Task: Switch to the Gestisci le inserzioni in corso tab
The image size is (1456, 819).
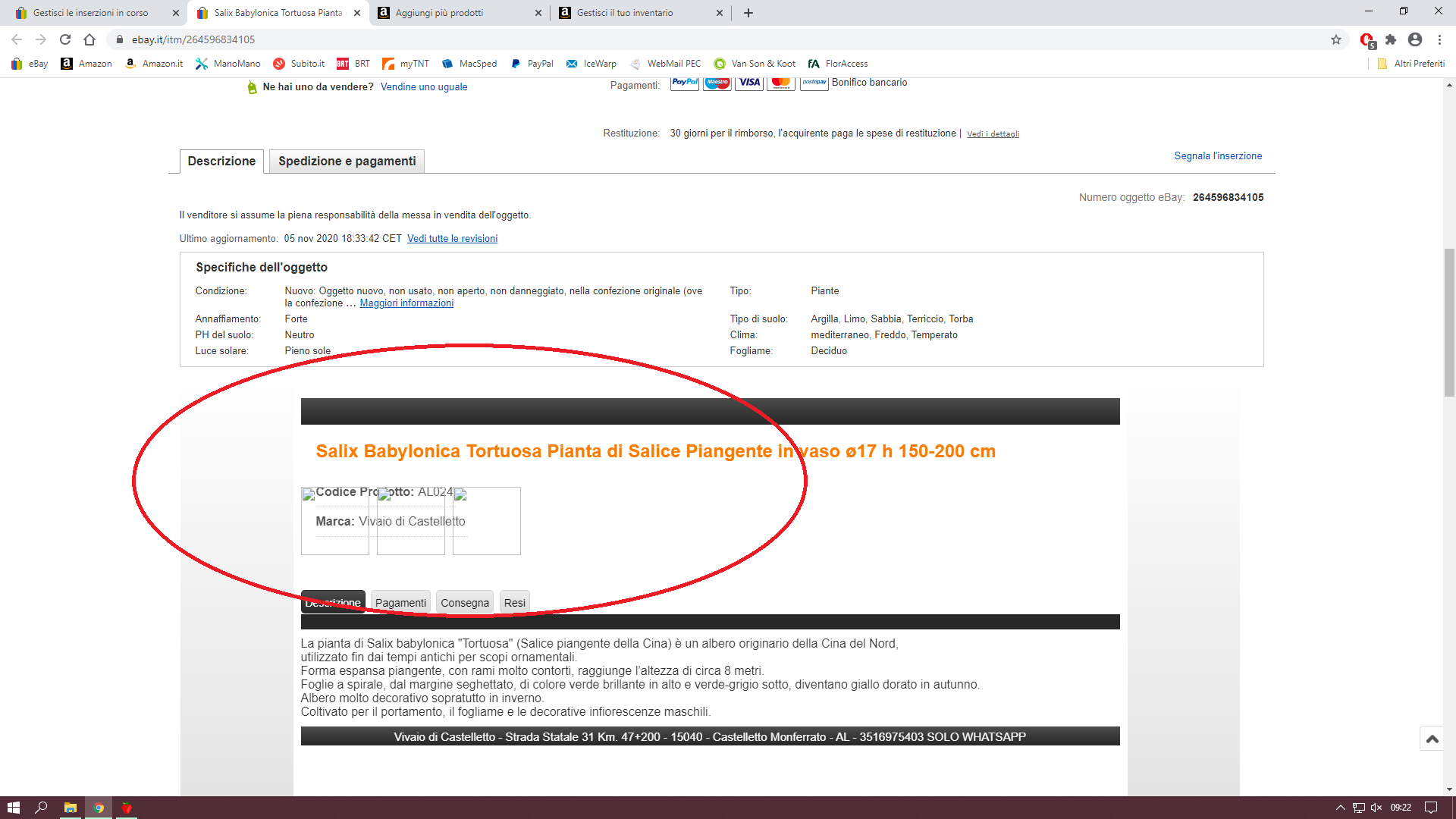Action: 91,13
